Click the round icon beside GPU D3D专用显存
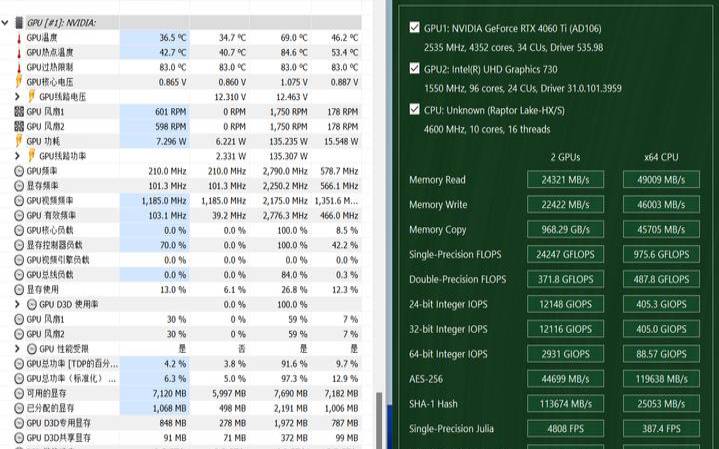 [19, 423]
